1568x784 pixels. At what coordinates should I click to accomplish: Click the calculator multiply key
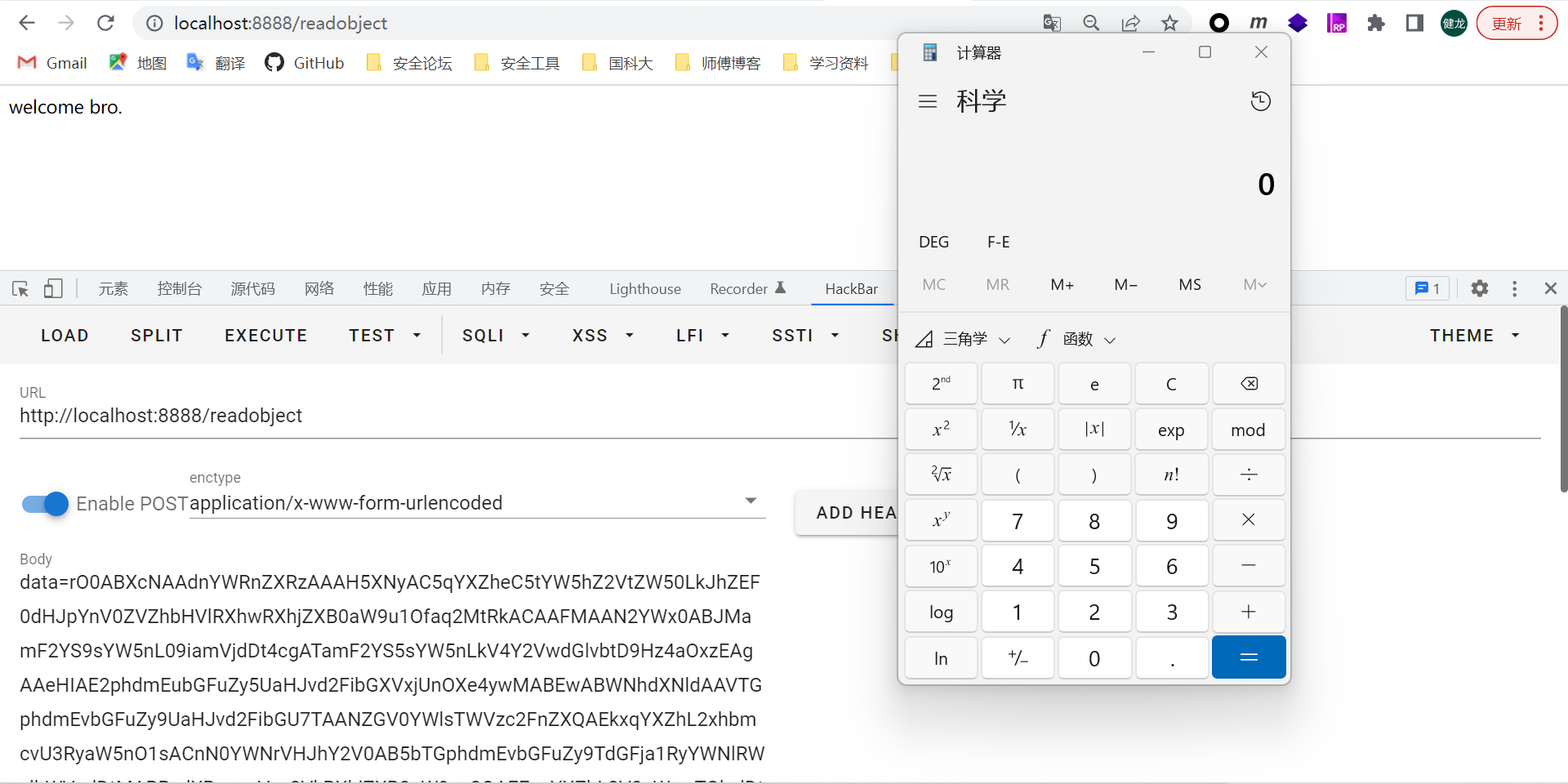click(1249, 520)
